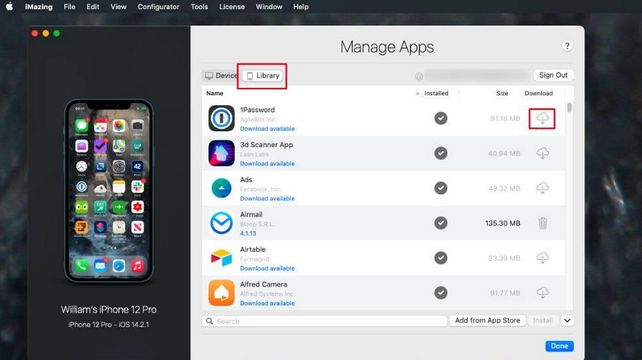Screen dimensions: 642x360
Task: Click the Sign Out button
Action: coord(553,75)
